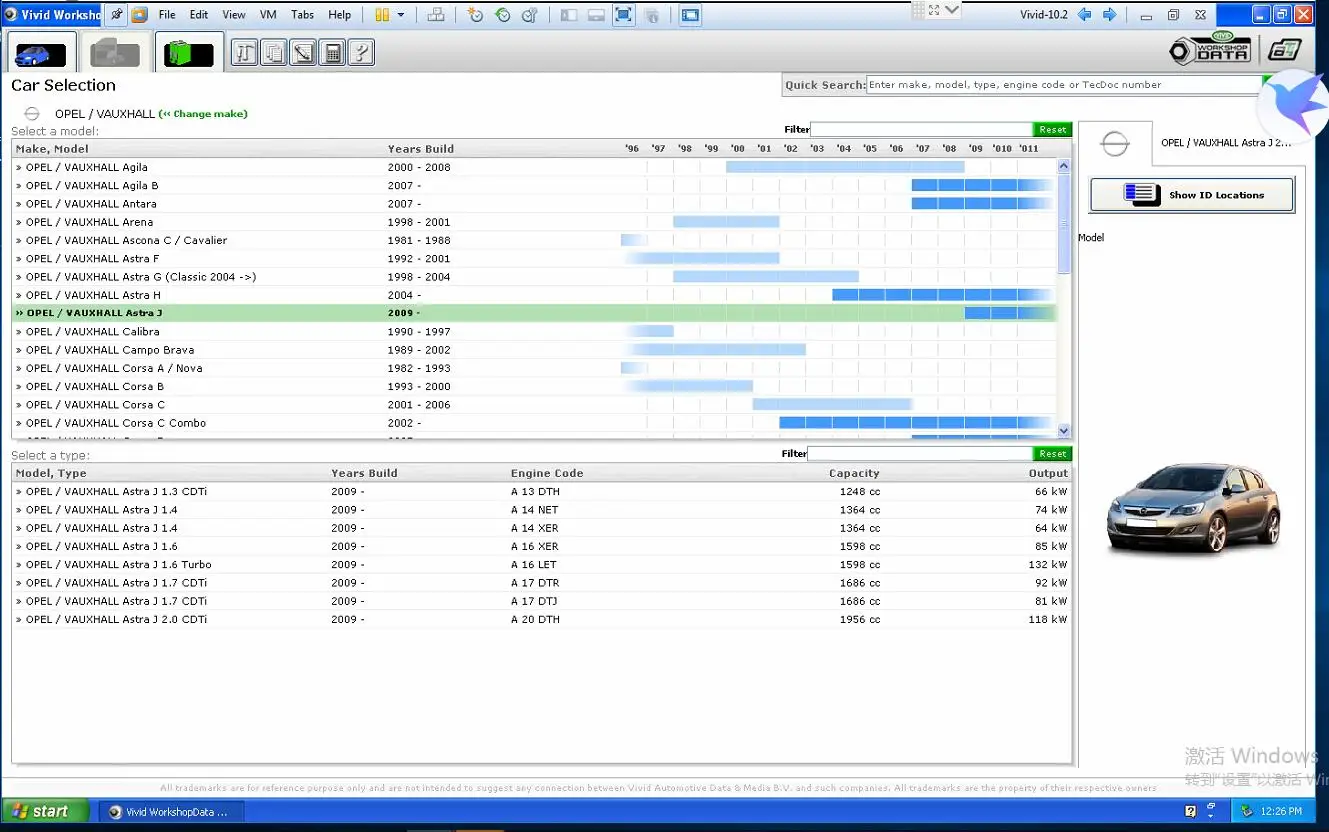This screenshot has height=832, width=1329.
Task: Click the taskbar clock showing 12:26 PM
Action: tap(1283, 811)
